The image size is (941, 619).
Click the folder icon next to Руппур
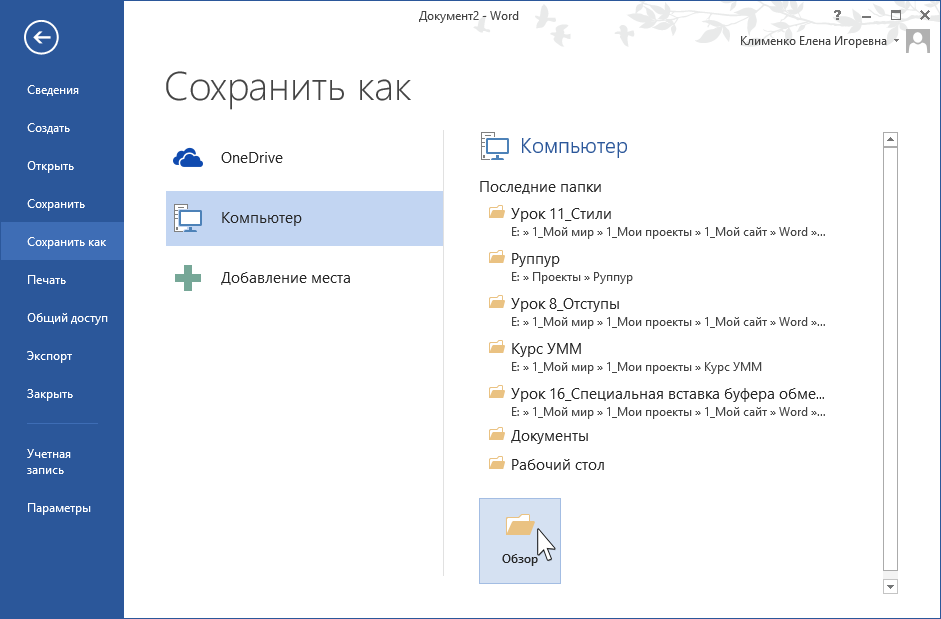click(496, 257)
